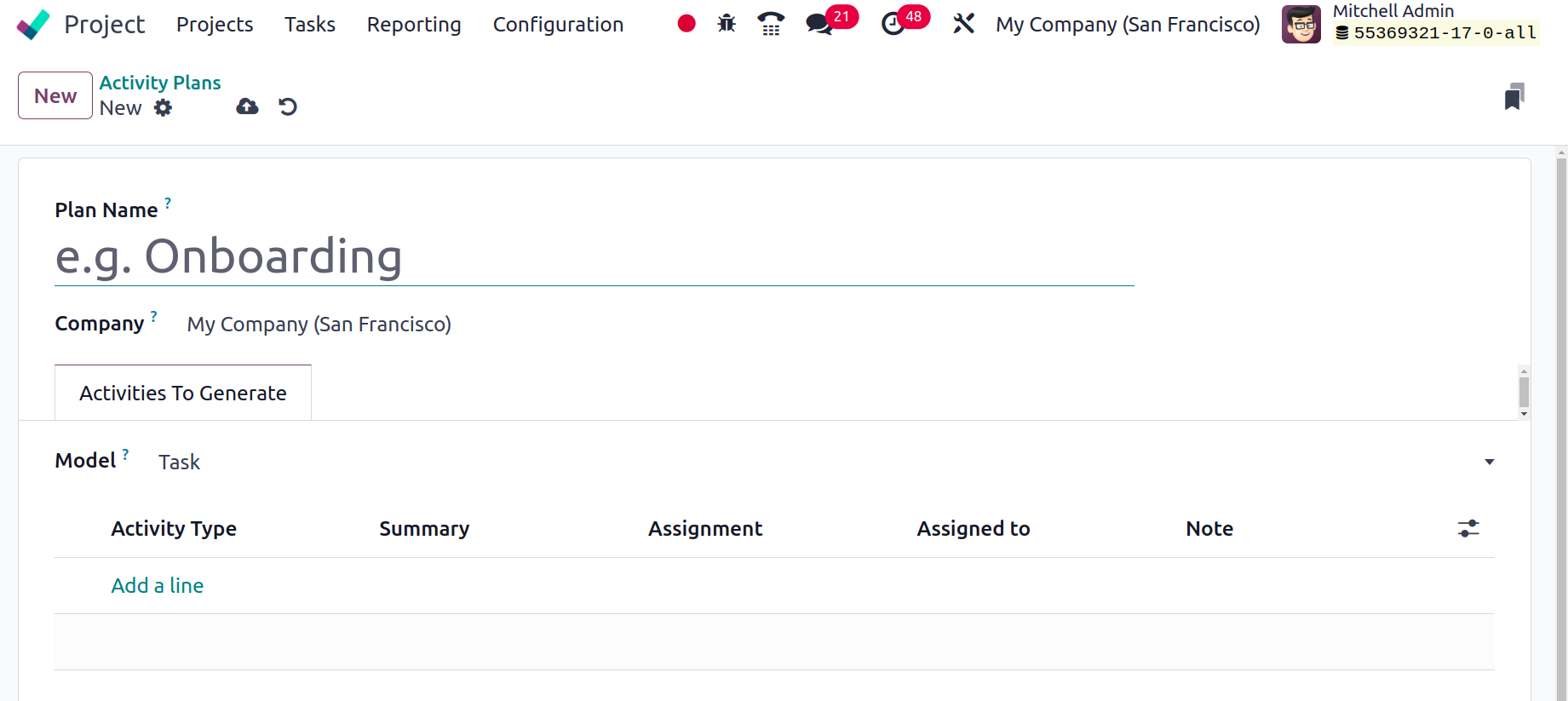Show help tooltip for Model field
This screenshot has width=1568, height=701.
click(x=125, y=454)
